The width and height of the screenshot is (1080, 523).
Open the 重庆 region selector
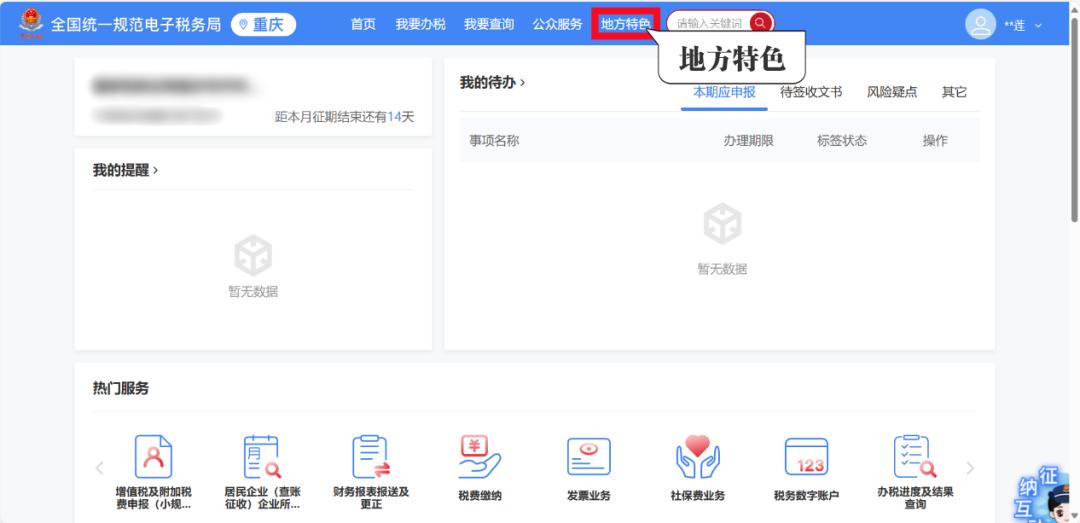pos(263,24)
